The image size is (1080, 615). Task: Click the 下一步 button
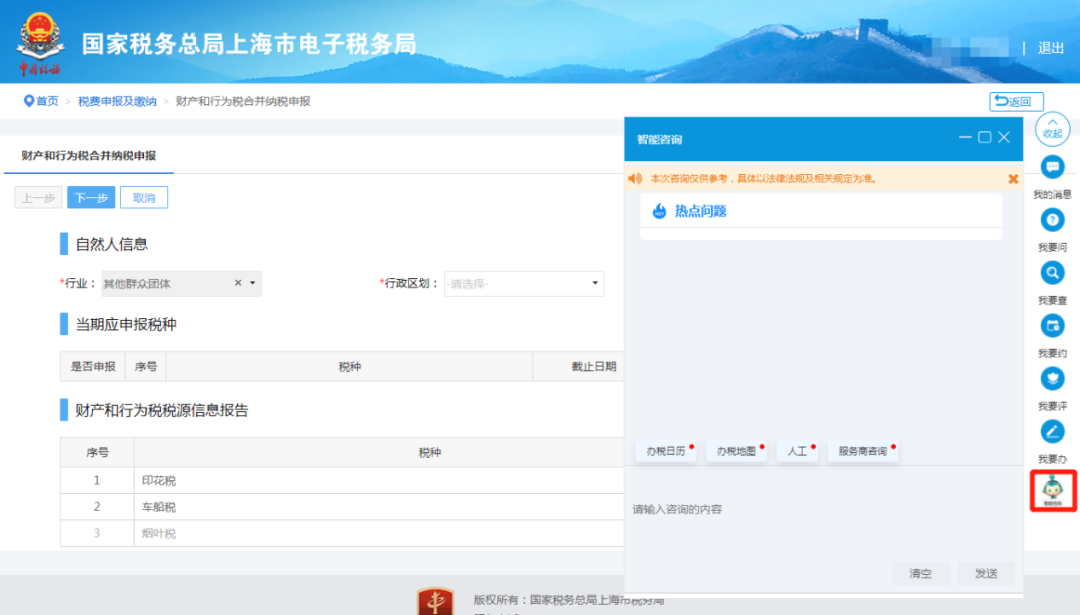[x=91, y=198]
